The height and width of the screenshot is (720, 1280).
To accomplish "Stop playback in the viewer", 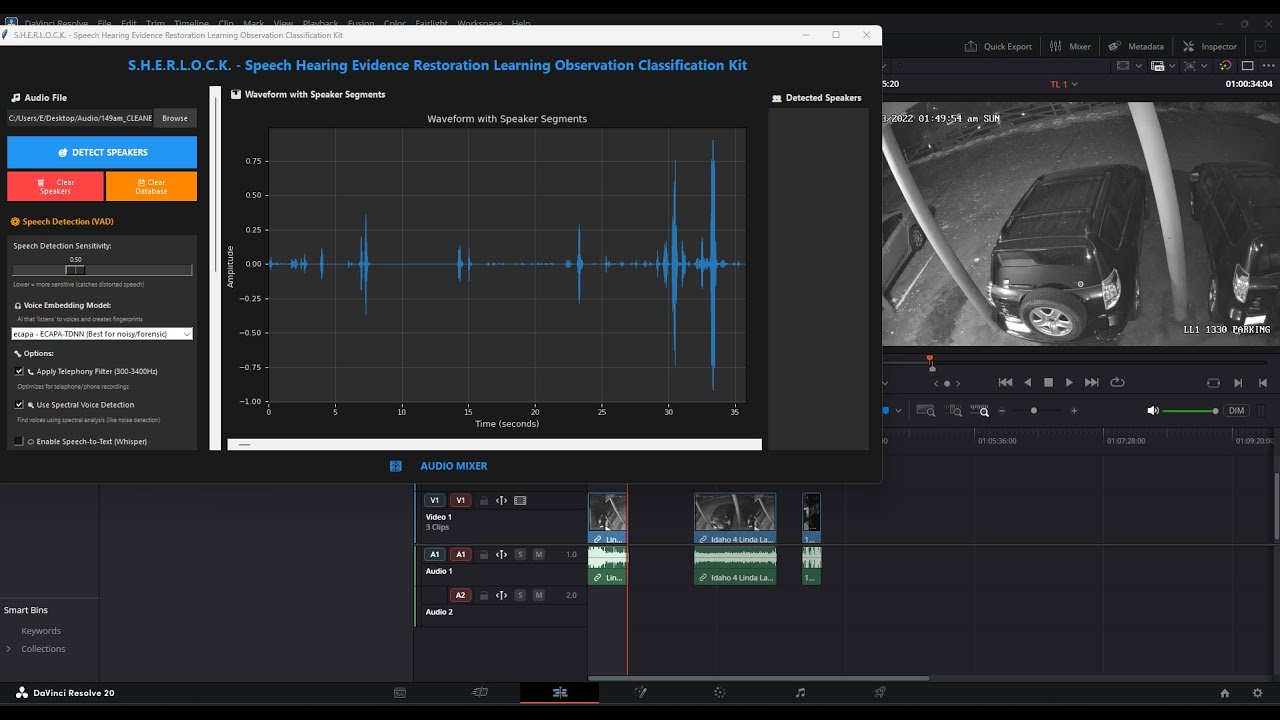I will click(x=1048, y=382).
